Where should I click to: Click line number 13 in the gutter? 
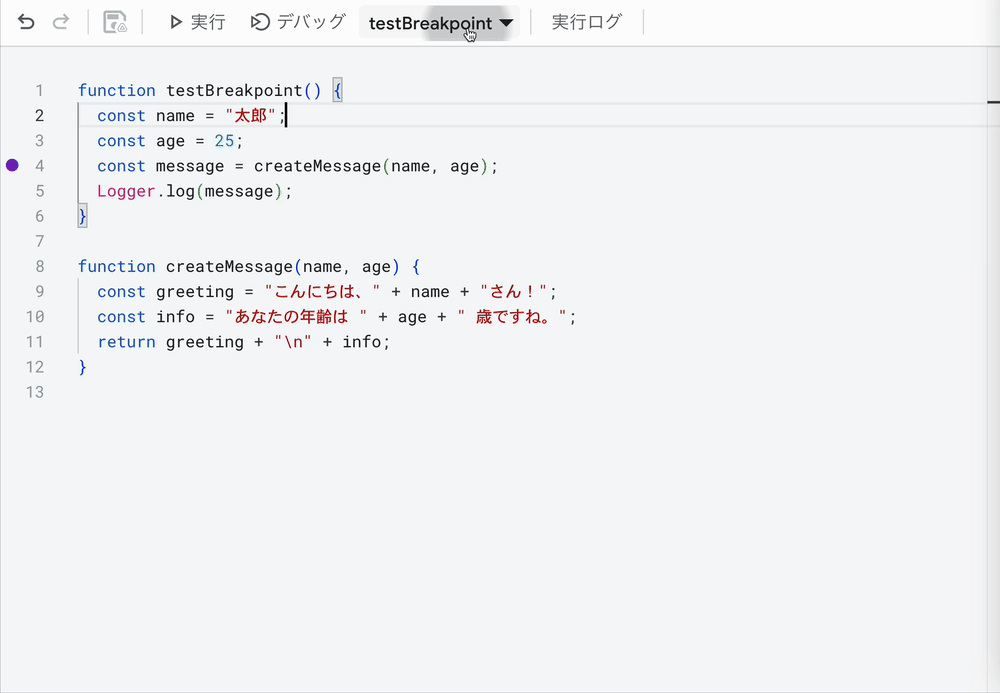click(35, 391)
